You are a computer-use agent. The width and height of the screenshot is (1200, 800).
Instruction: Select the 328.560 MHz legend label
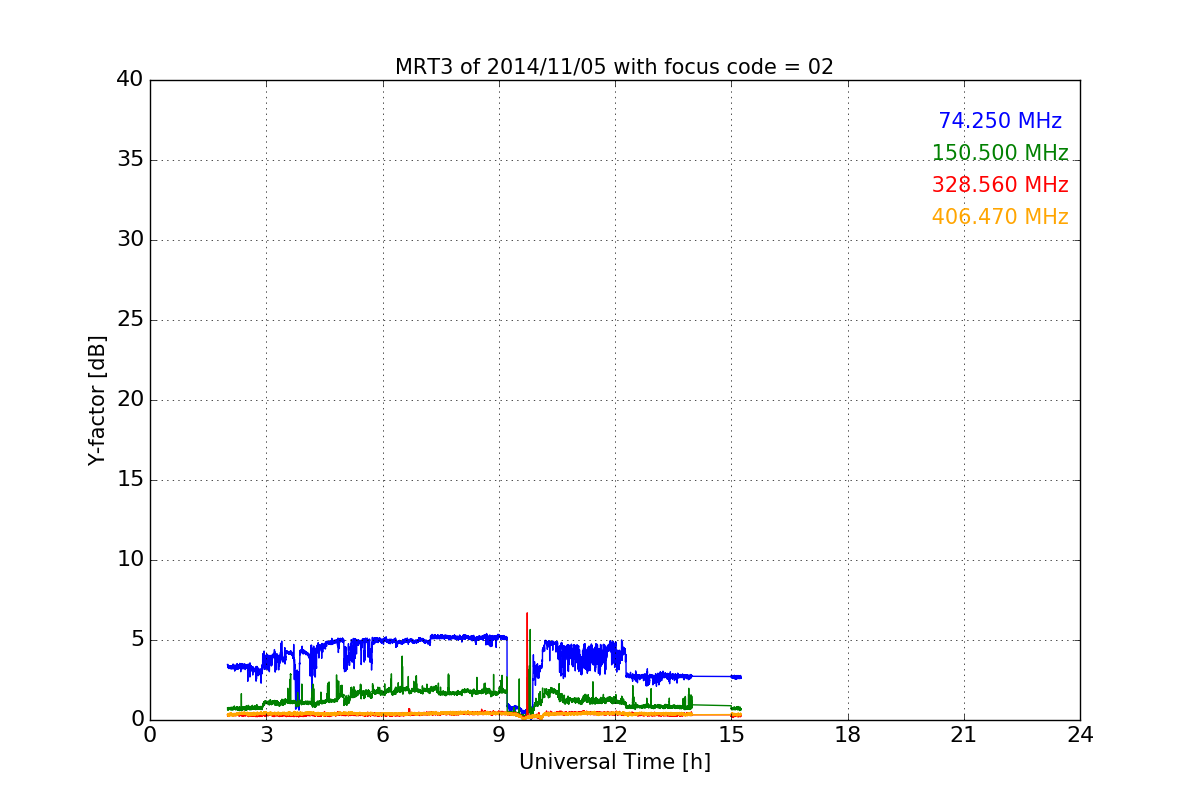tap(1000, 185)
